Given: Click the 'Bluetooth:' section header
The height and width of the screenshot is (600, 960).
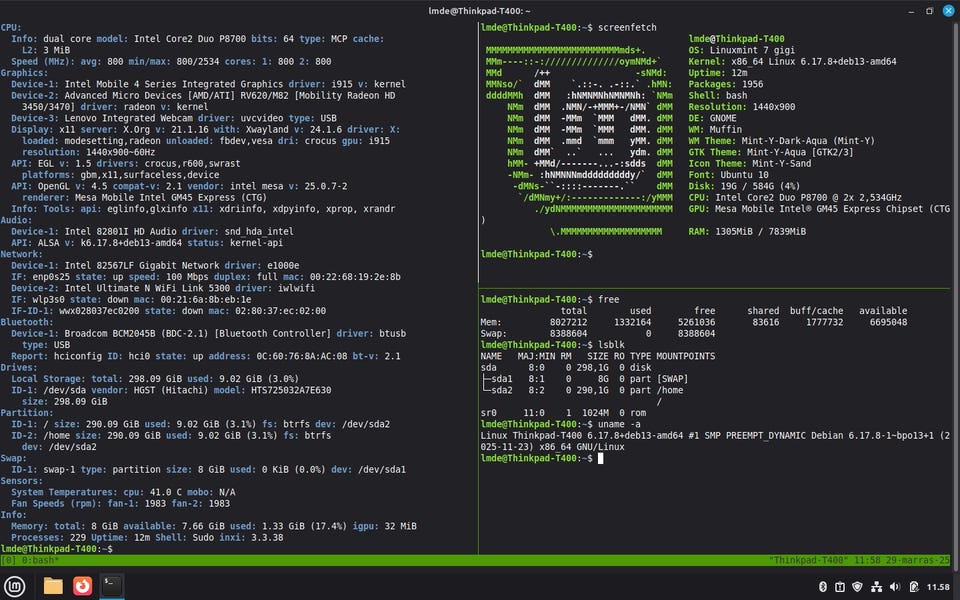Looking at the screenshot, I should [x=27, y=322].
